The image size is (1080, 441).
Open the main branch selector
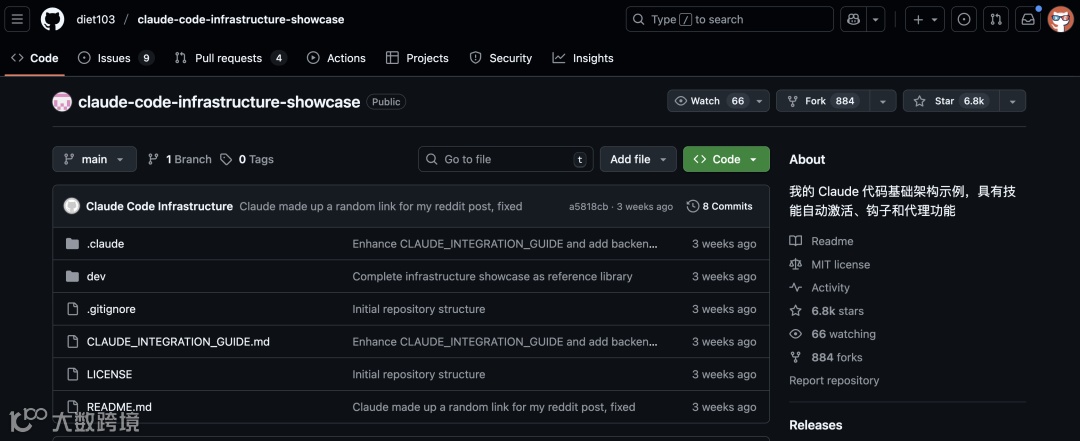pos(94,159)
